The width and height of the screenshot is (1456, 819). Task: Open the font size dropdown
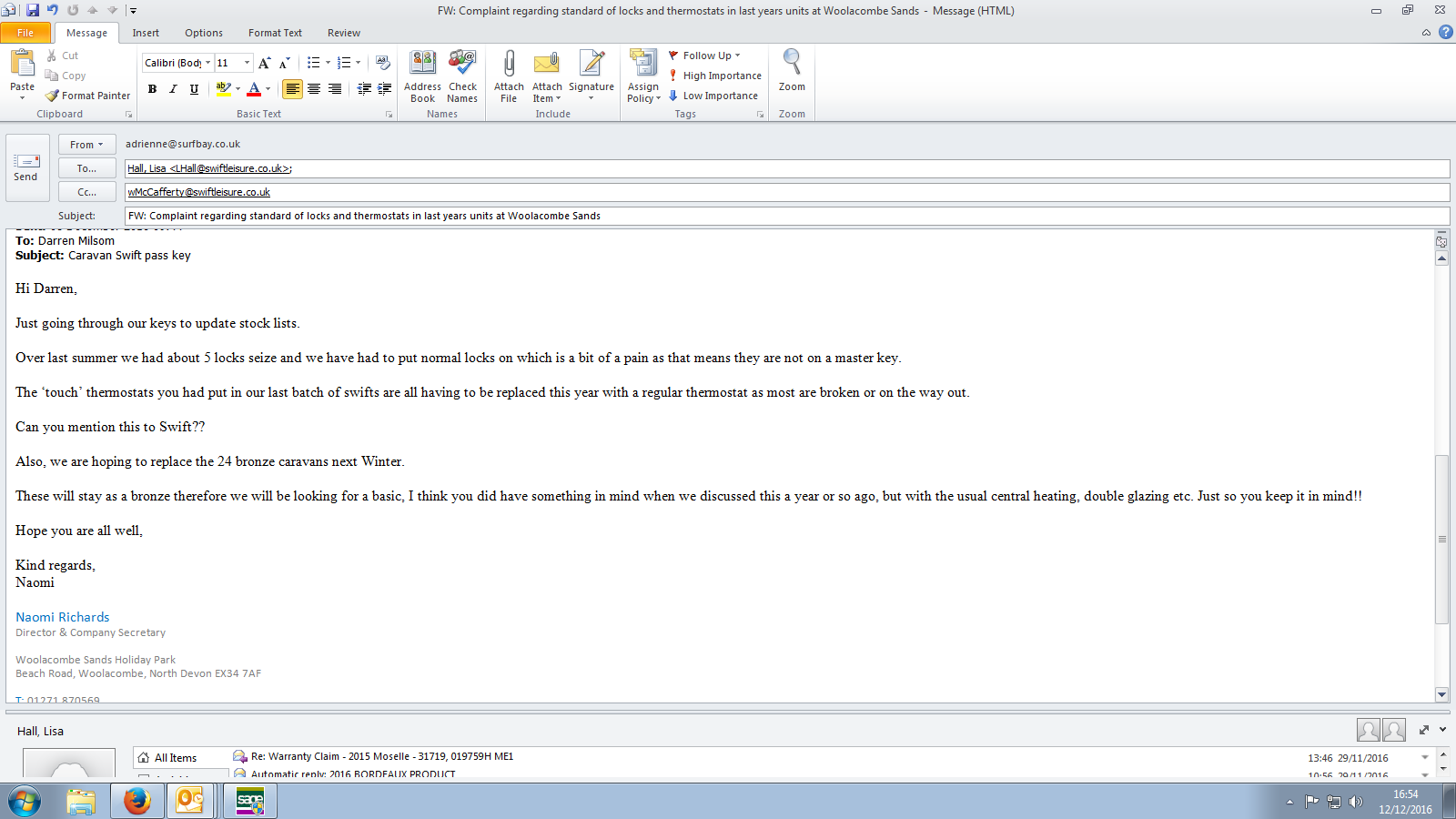point(247,63)
